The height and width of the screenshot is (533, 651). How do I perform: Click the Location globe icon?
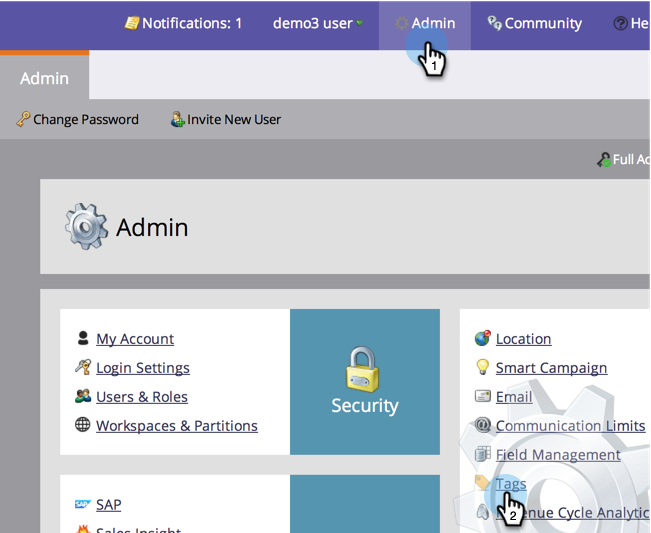coord(482,339)
